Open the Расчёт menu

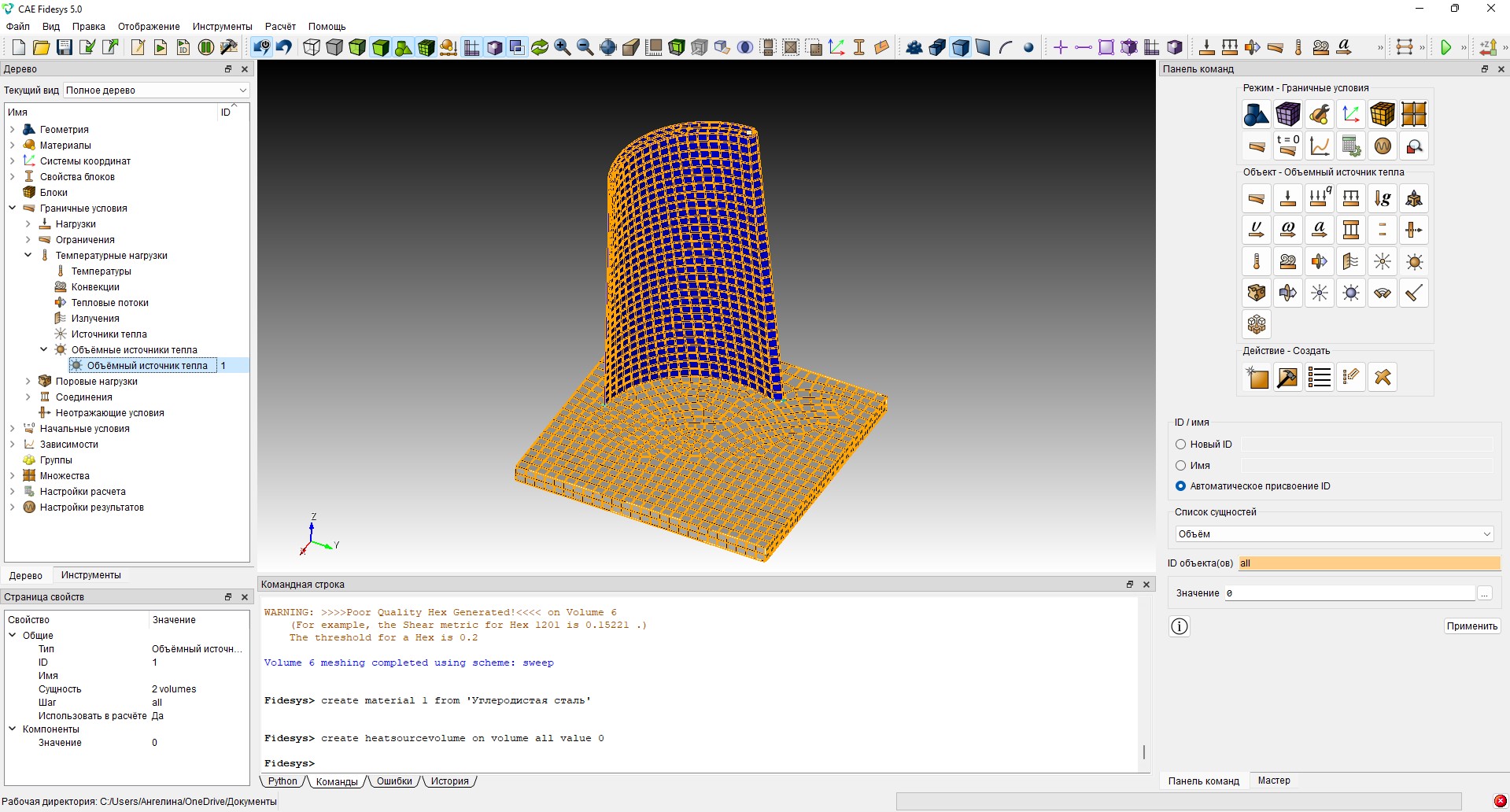click(280, 27)
